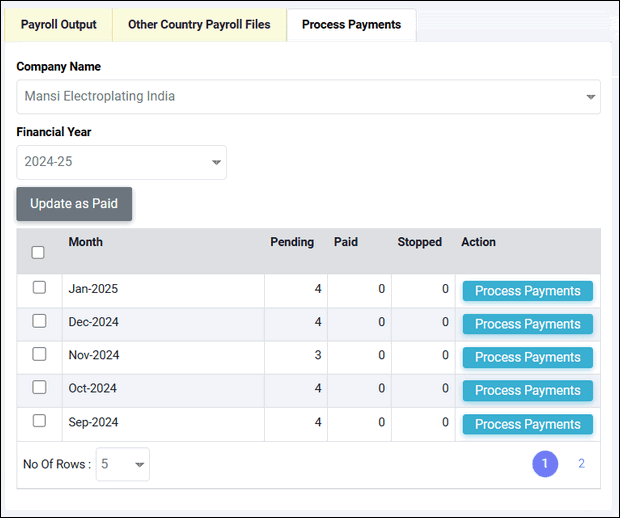
Task: Open the Financial Year dropdown
Action: (x=121, y=162)
